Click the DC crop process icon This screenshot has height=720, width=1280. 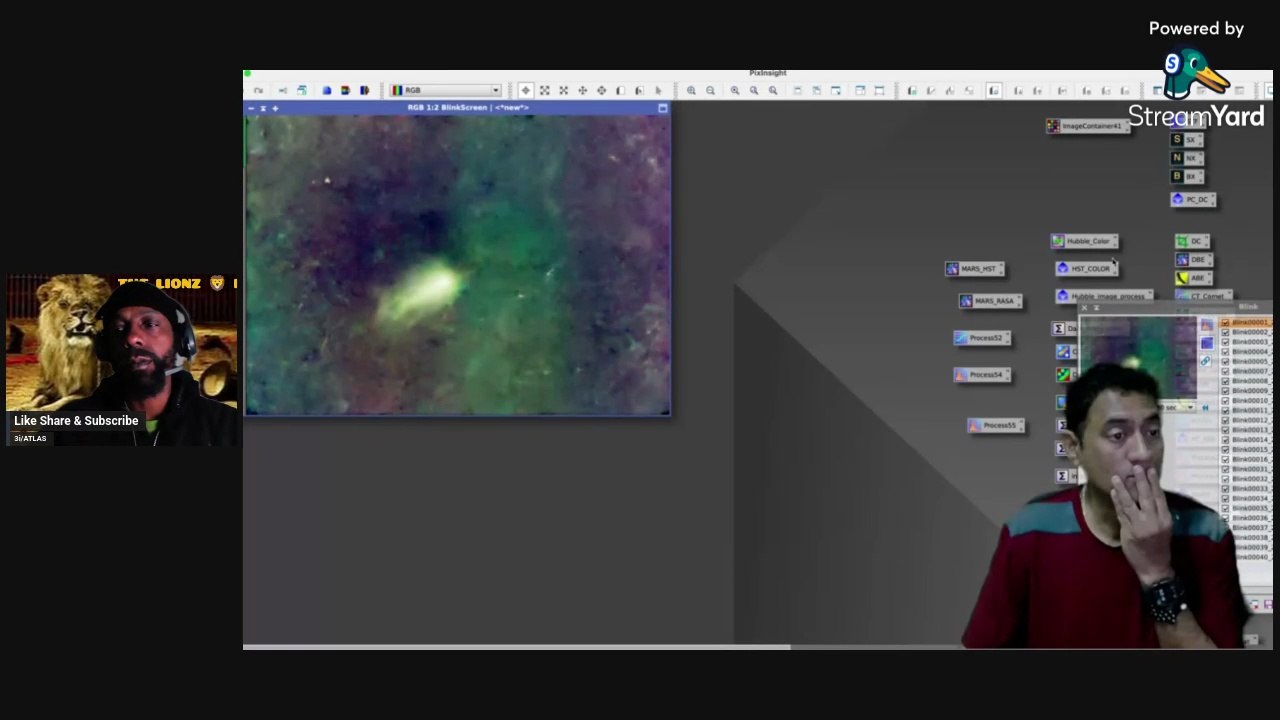(1192, 241)
